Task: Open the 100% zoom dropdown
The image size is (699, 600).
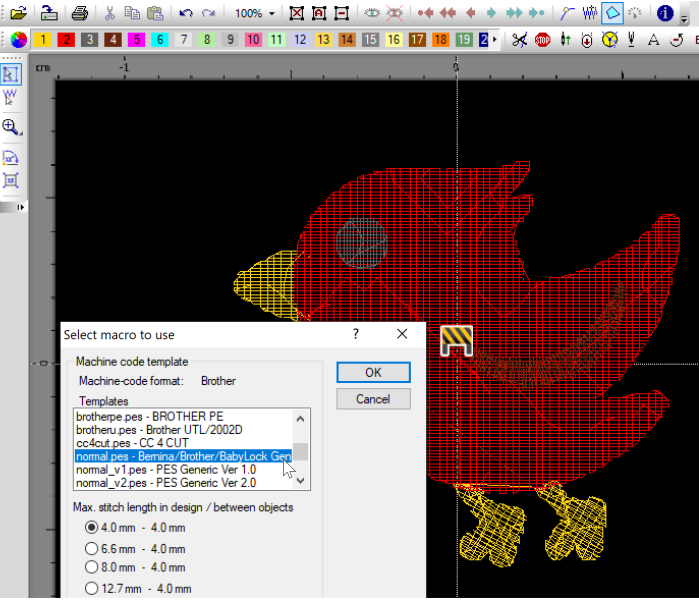Action: coord(272,13)
